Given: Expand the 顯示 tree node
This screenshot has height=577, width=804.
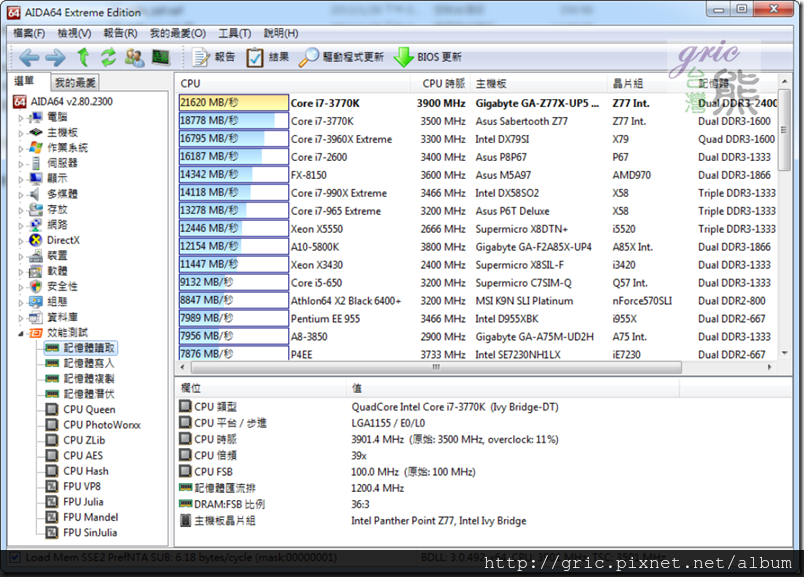Looking at the screenshot, I should (x=21, y=179).
